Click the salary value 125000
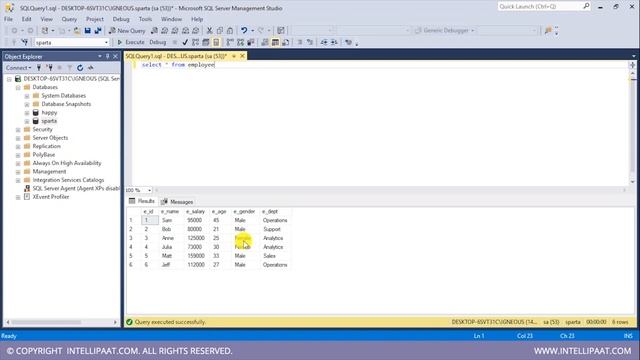Viewport: 640px width, 360px height. coord(196,238)
